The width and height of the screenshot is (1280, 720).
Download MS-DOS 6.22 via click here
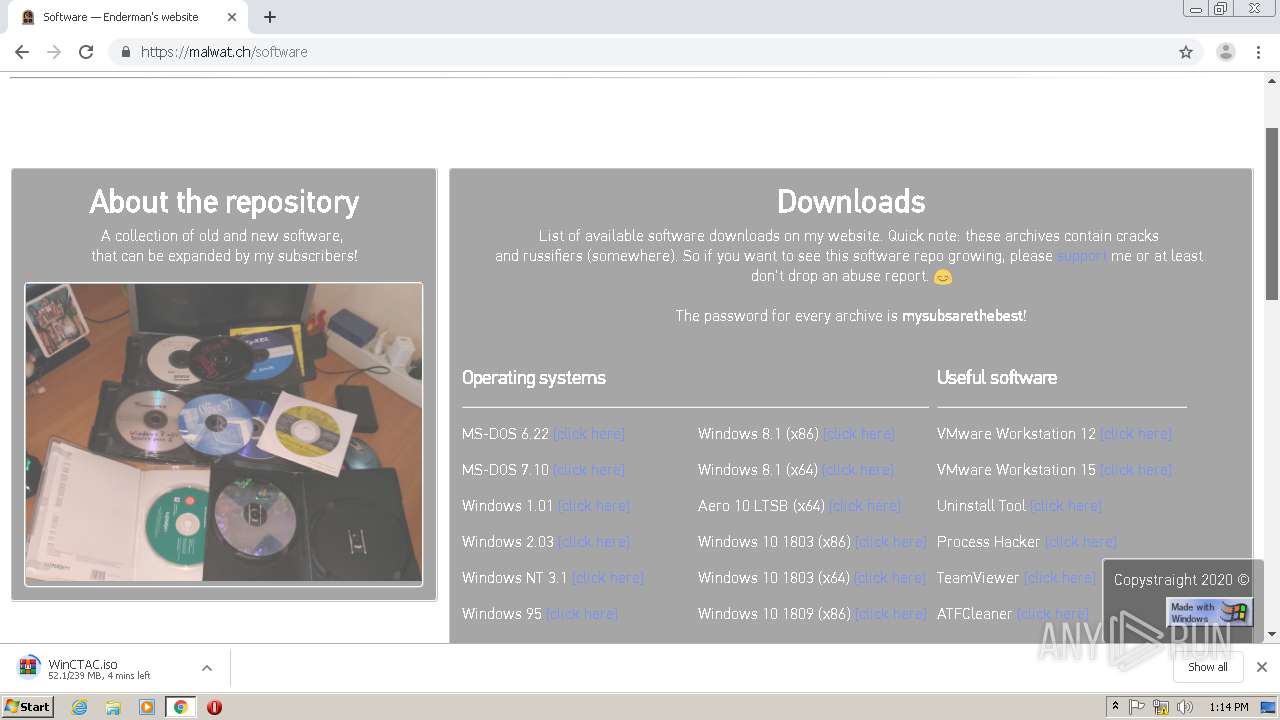coord(589,434)
